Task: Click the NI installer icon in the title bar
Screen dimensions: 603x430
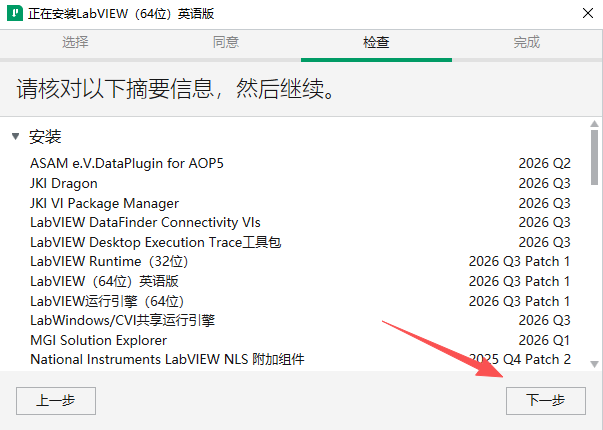Action: click(15, 13)
